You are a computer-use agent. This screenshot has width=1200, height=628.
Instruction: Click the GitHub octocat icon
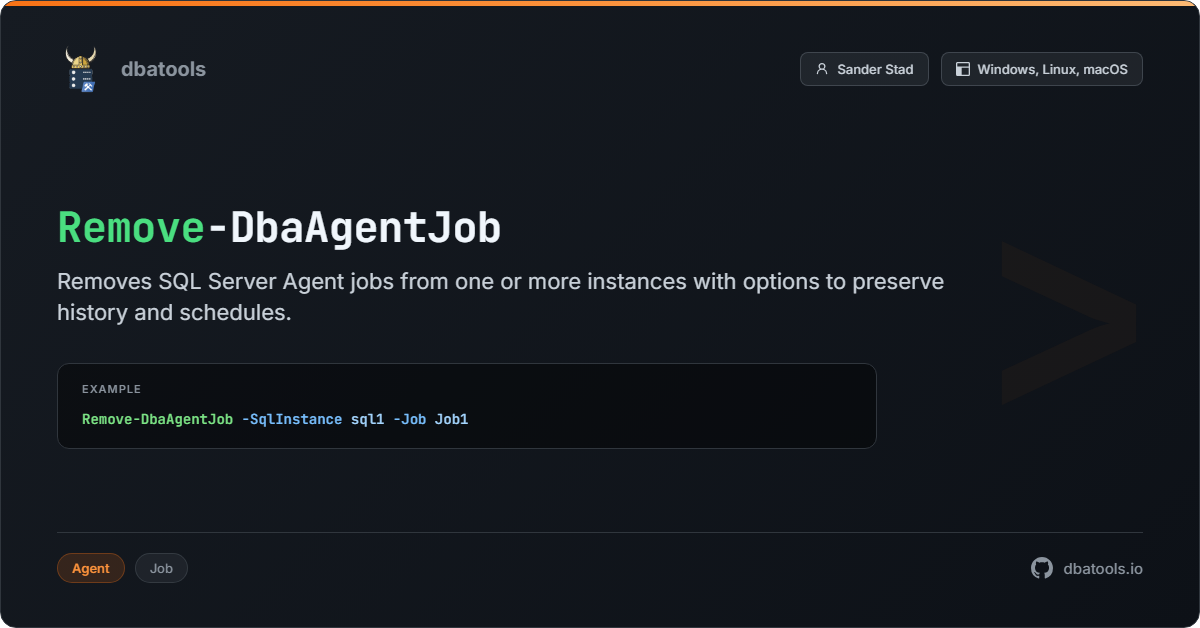pyautogui.click(x=1042, y=568)
